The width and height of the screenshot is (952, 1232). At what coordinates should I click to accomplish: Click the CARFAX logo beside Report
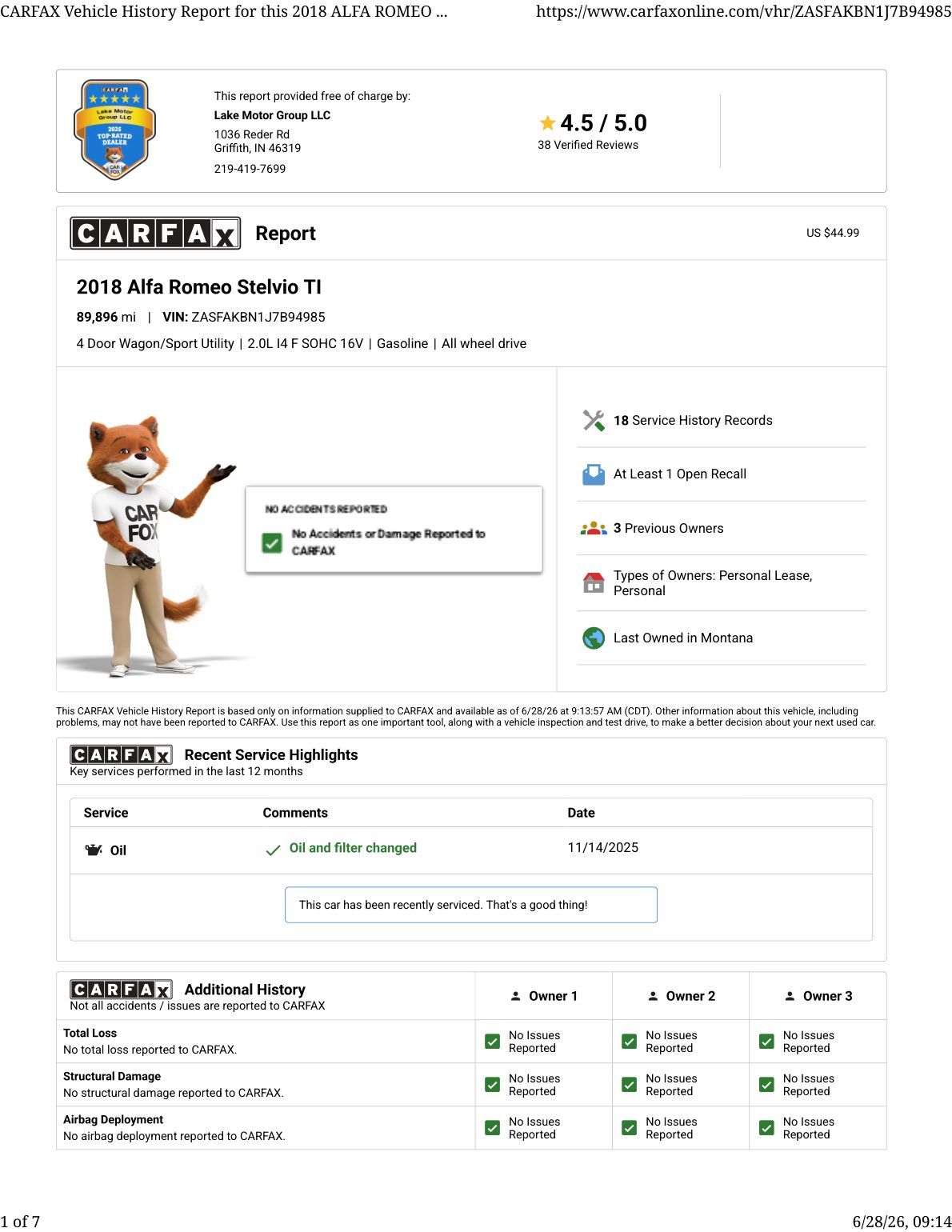point(155,234)
